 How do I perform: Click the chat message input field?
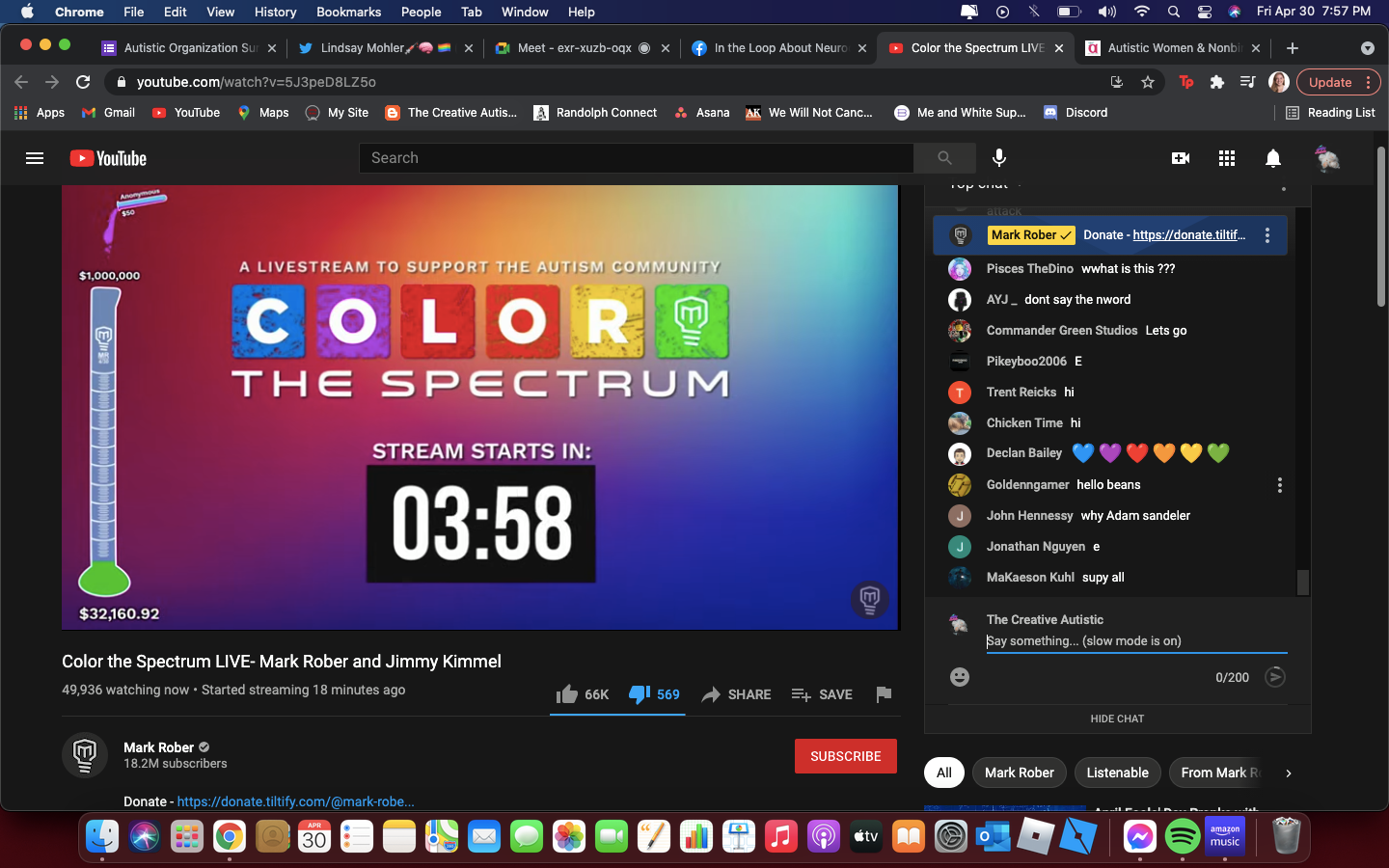(1135, 641)
